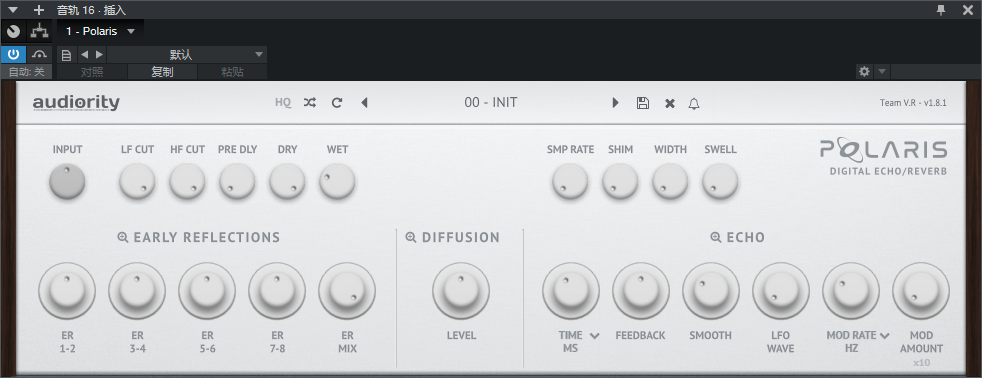This screenshot has height=378, width=982.
Task: Click the Audiority logo
Action: [x=76, y=103]
